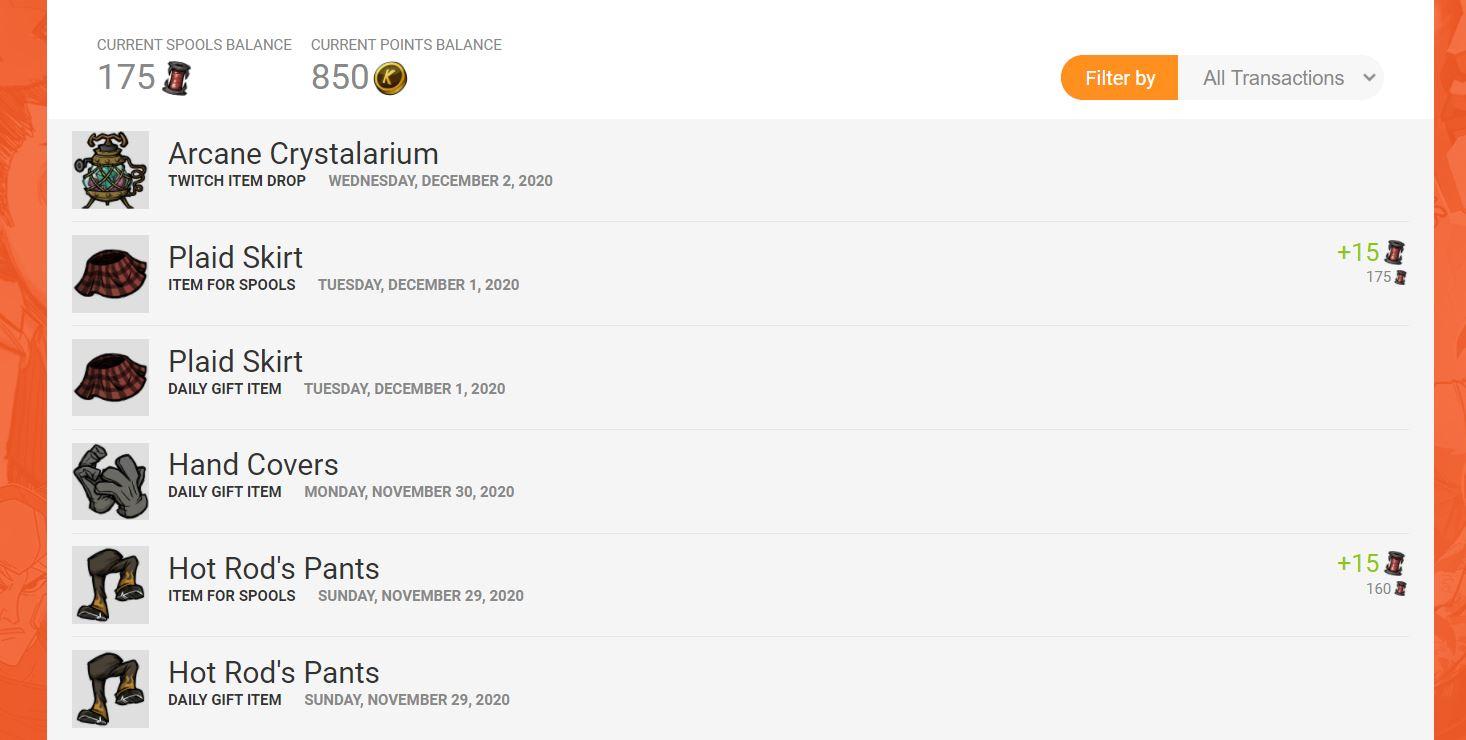Viewport: 1466px width, 740px height.
Task: Click the small spool icon beside the 175 running balance
Action: point(1401,277)
